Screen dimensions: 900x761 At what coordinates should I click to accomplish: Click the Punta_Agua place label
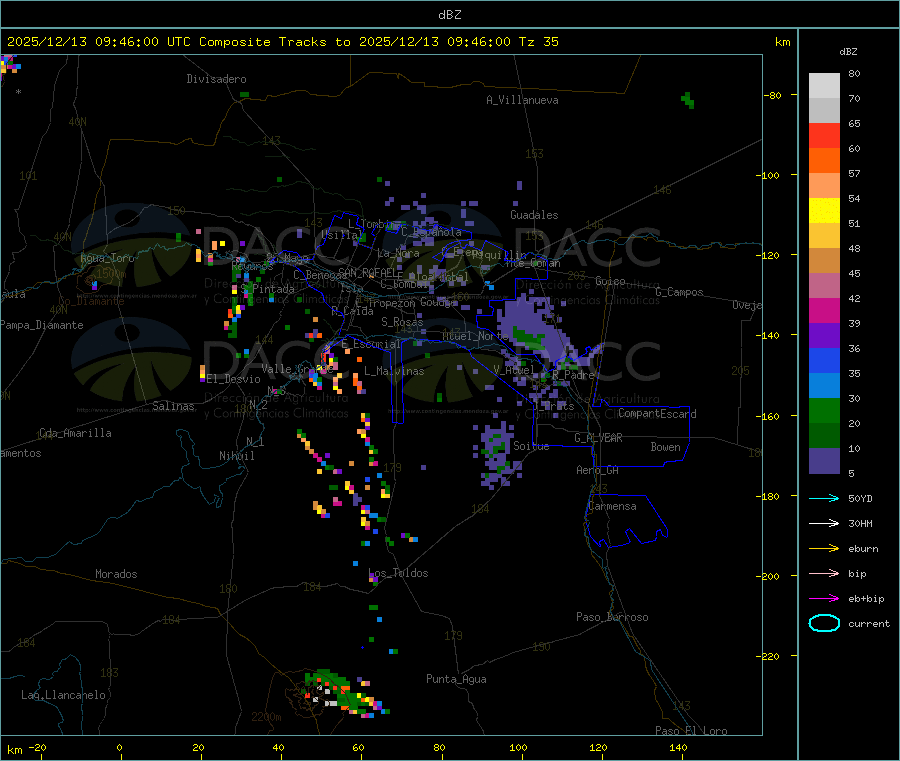456,680
